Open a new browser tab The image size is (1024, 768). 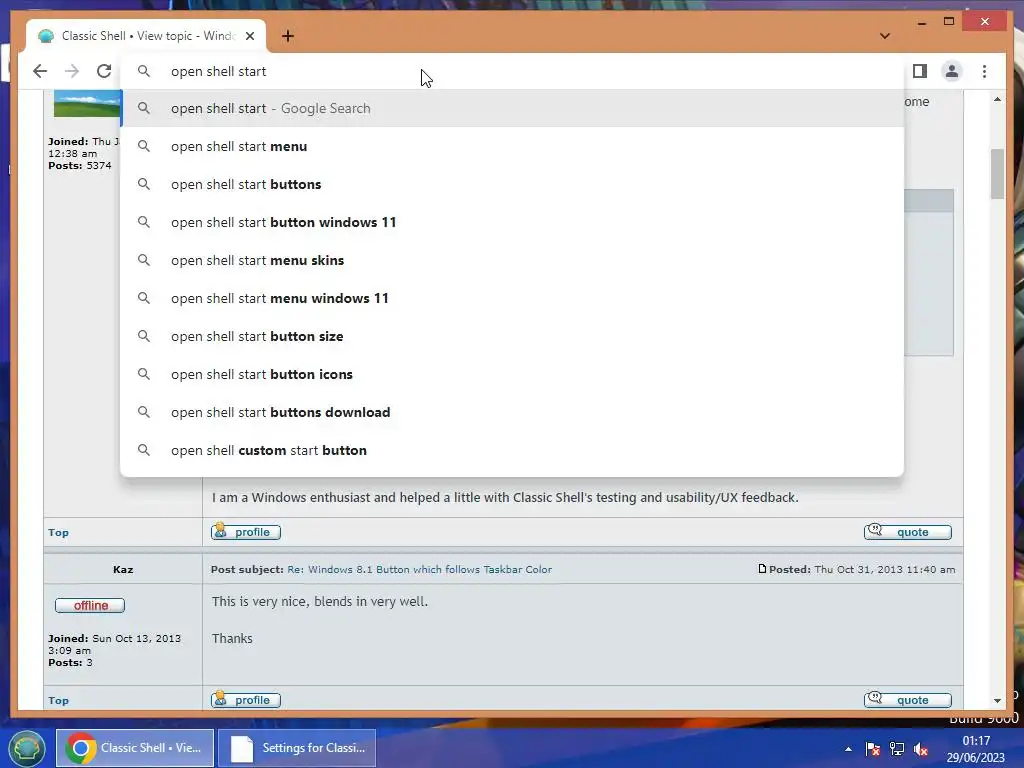(288, 36)
